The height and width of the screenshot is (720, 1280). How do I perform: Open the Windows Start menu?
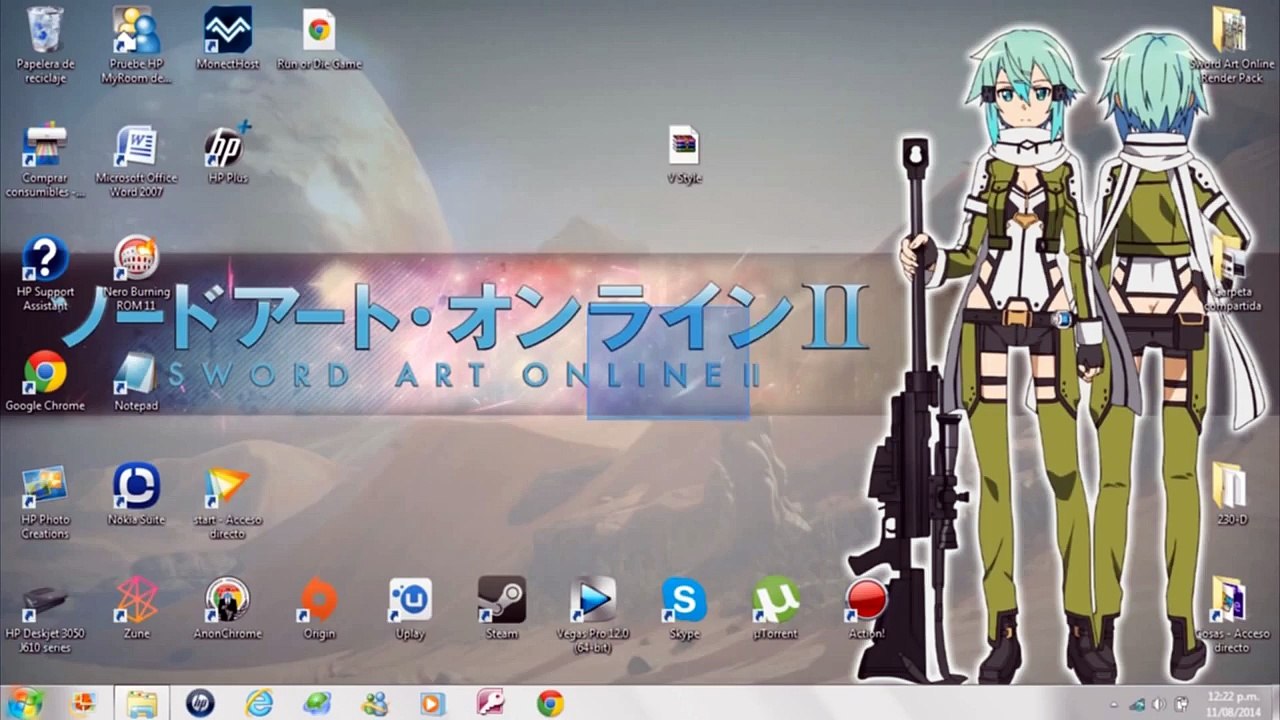(x=24, y=703)
